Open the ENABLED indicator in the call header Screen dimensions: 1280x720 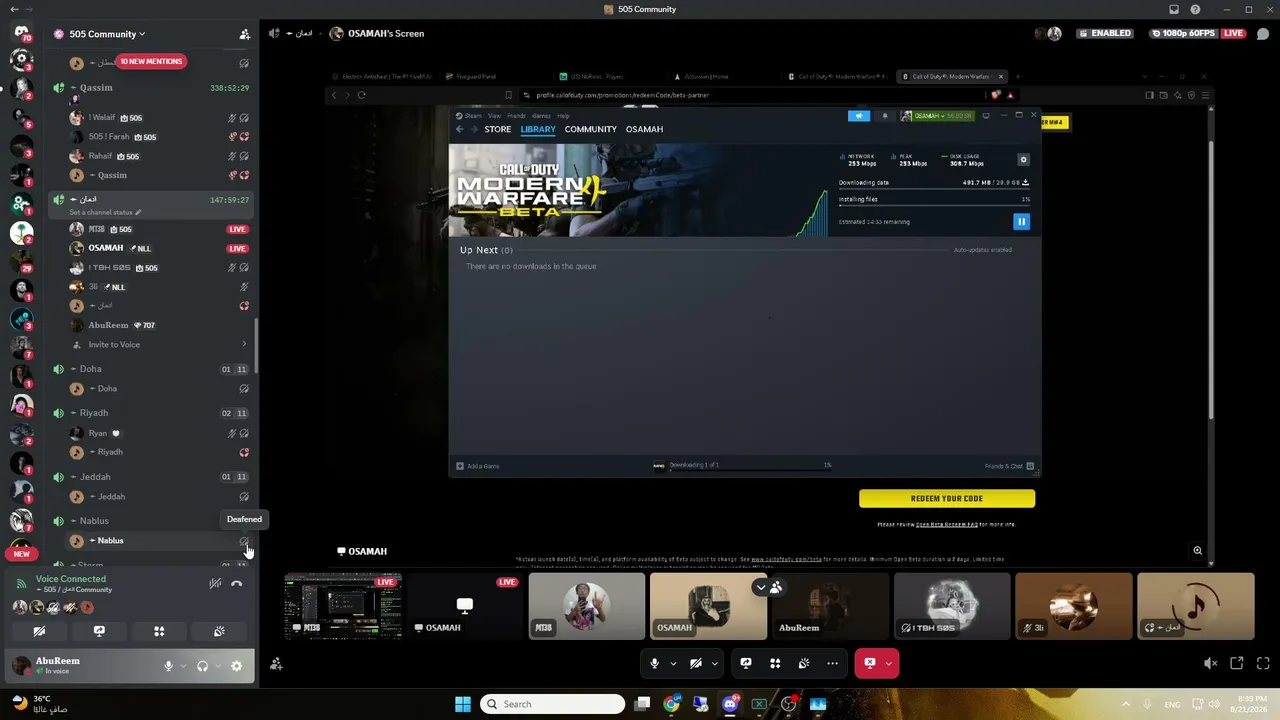click(x=1106, y=33)
